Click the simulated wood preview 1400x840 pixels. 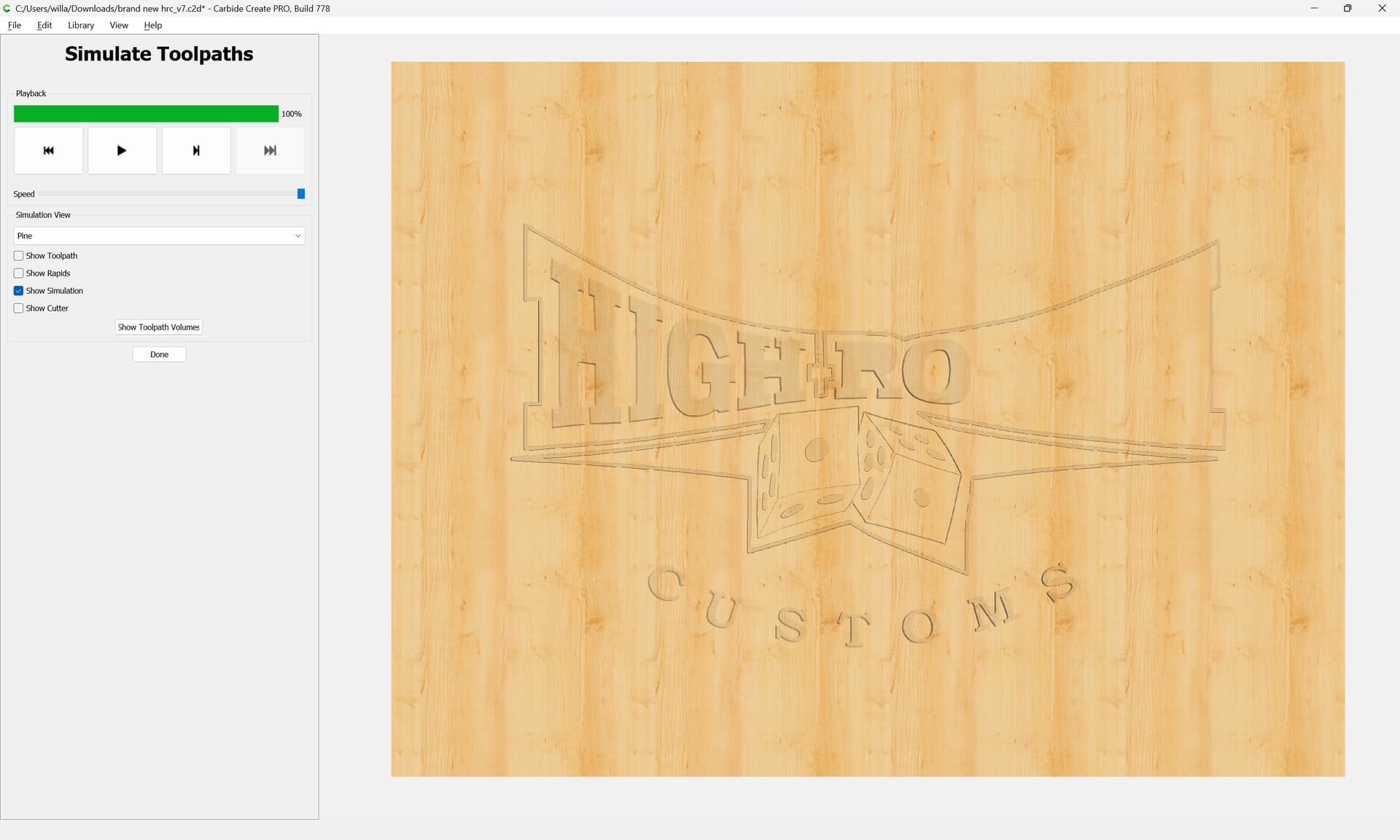pos(868,419)
